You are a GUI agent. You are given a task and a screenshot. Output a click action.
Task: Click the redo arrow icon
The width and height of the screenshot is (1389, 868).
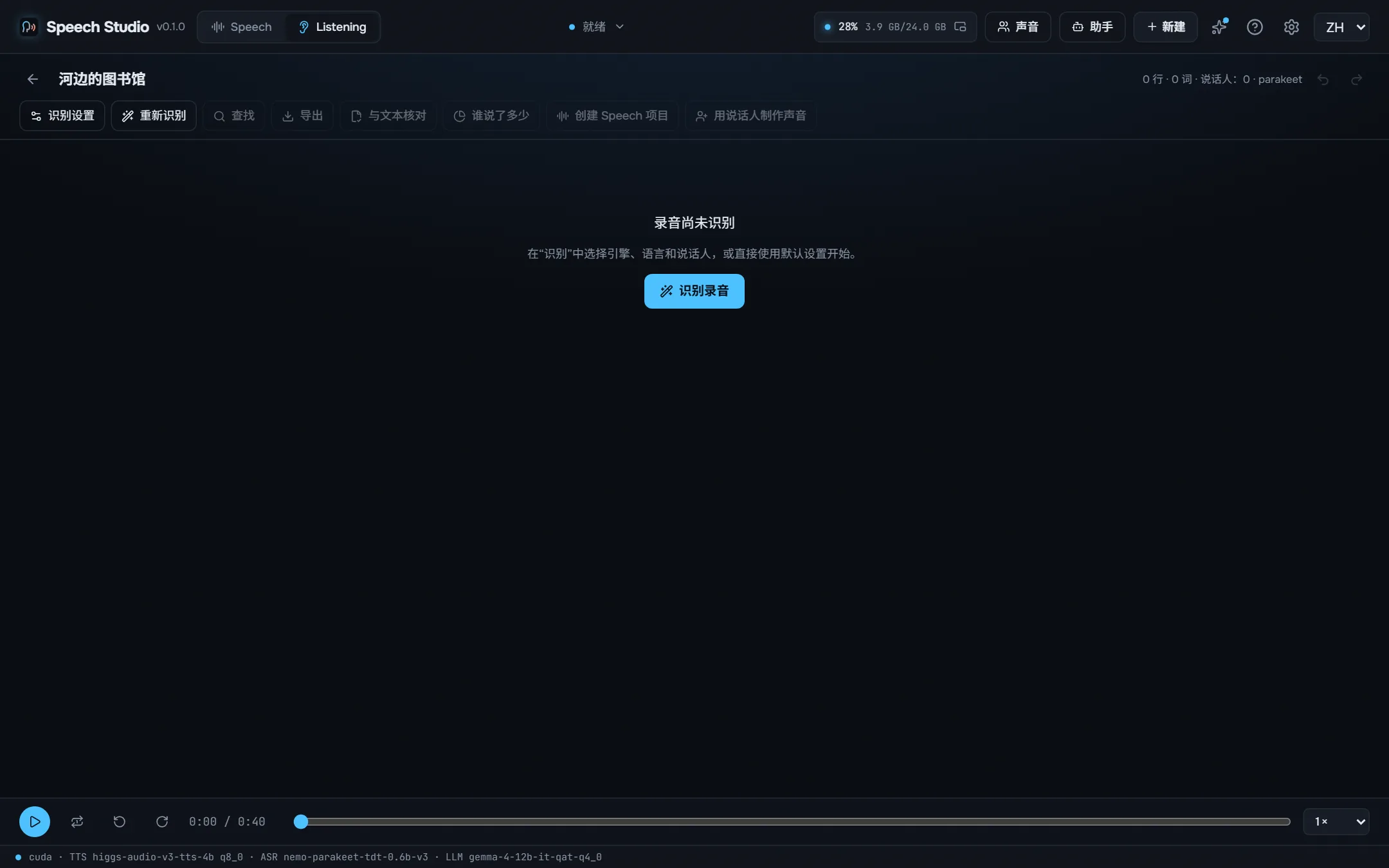(1357, 79)
